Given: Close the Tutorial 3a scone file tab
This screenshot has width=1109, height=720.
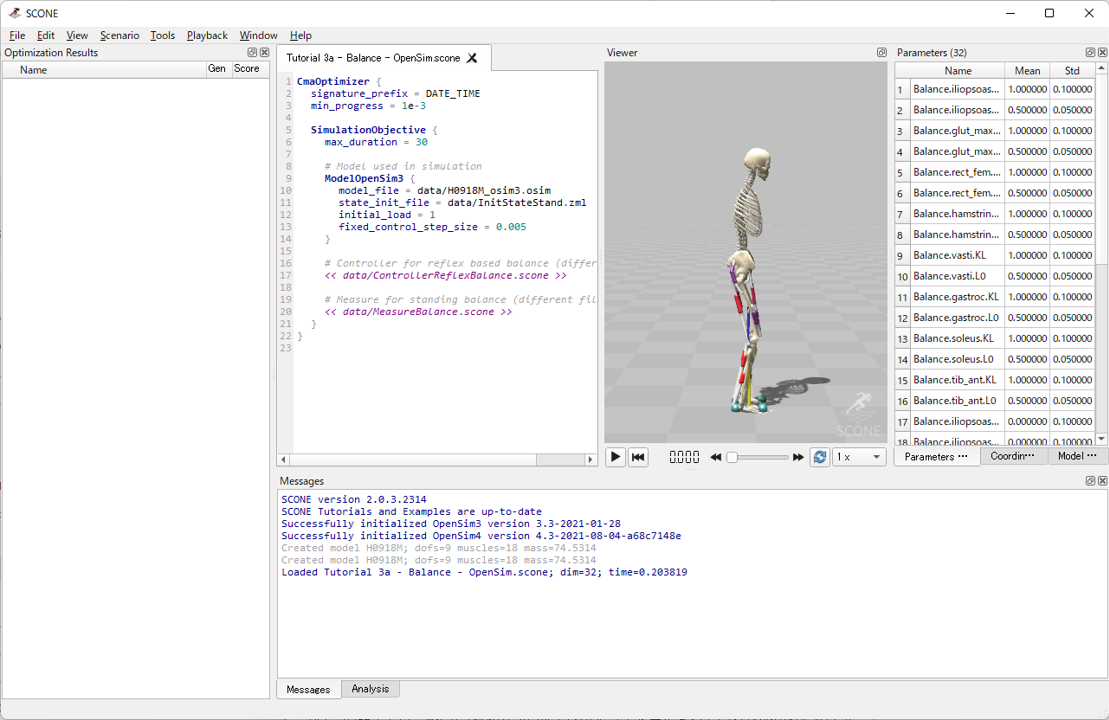Looking at the screenshot, I should (472, 58).
